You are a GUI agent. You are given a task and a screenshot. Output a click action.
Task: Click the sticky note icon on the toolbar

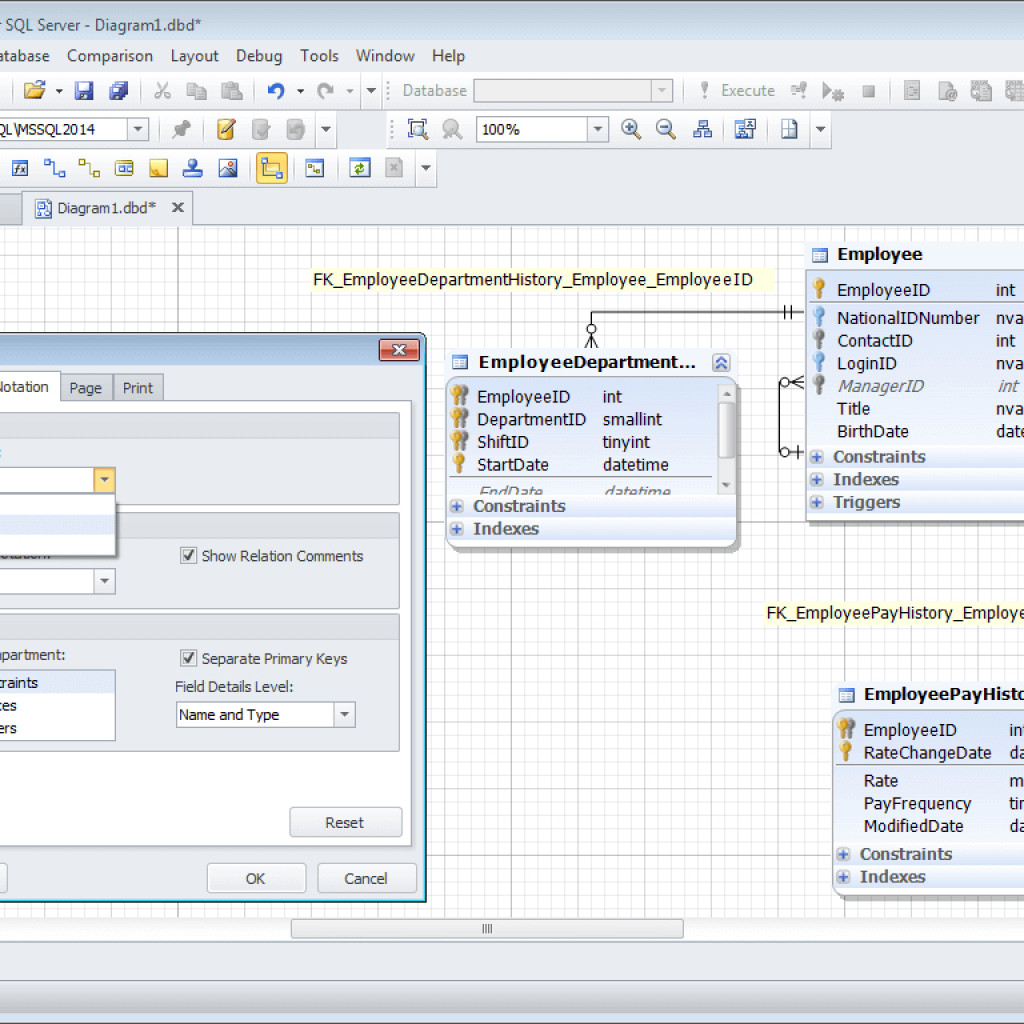(158, 168)
